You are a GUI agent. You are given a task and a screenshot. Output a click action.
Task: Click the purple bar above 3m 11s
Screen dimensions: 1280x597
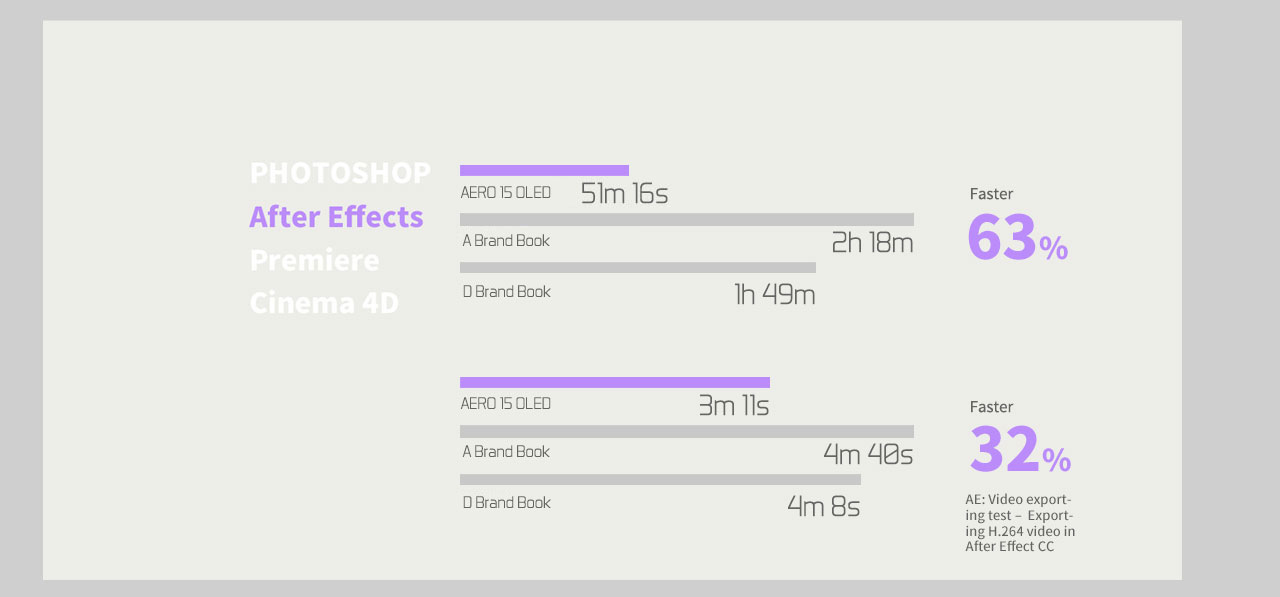tap(614, 382)
